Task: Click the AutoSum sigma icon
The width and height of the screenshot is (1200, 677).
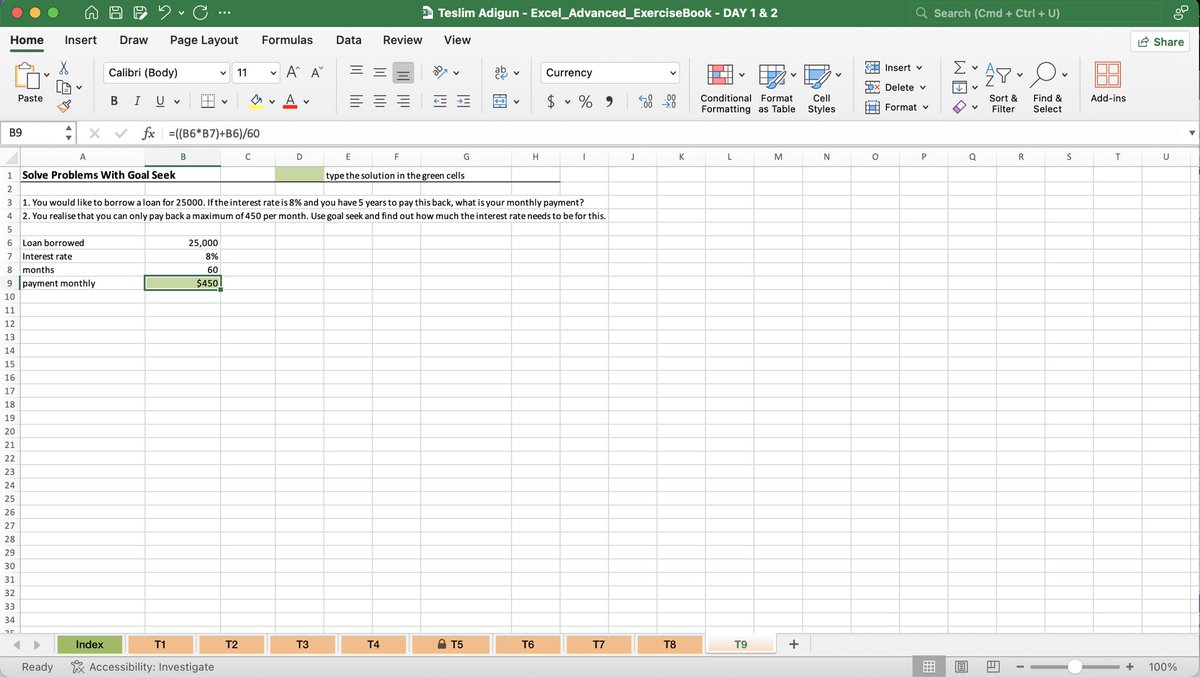Action: pyautogui.click(x=961, y=67)
